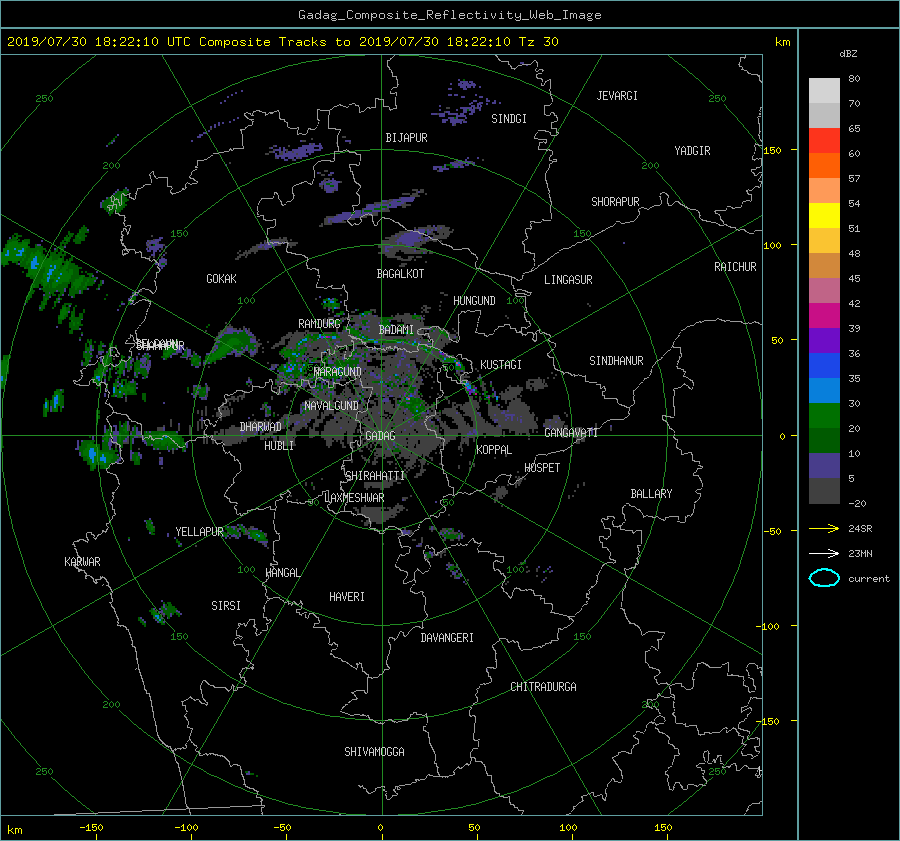Click the SHORAPUR city label
This screenshot has height=841, width=900.
pos(615,202)
